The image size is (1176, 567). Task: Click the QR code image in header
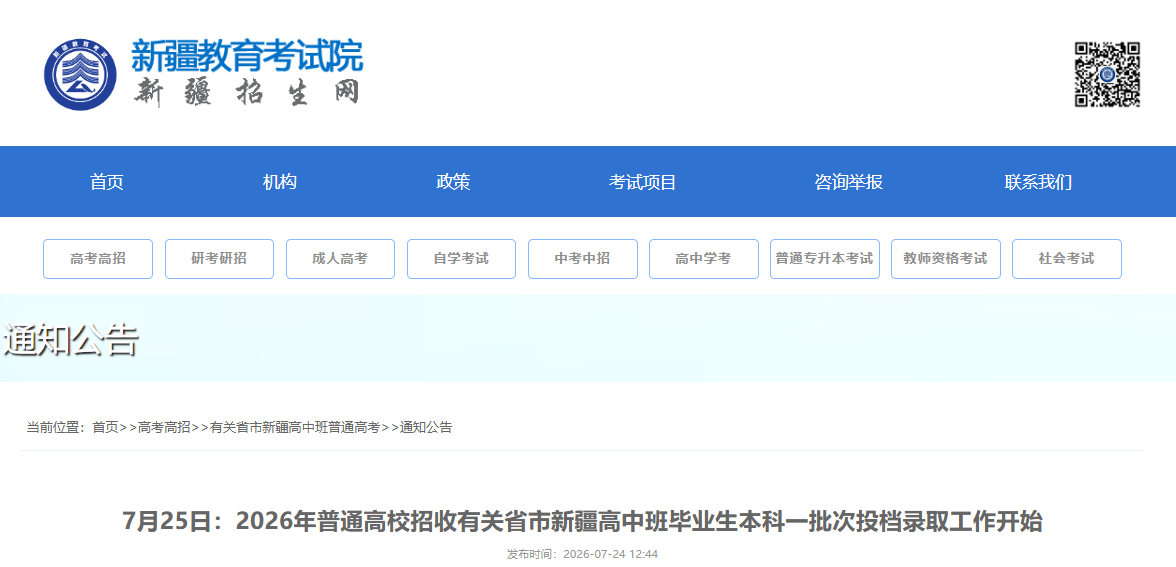pos(1107,74)
